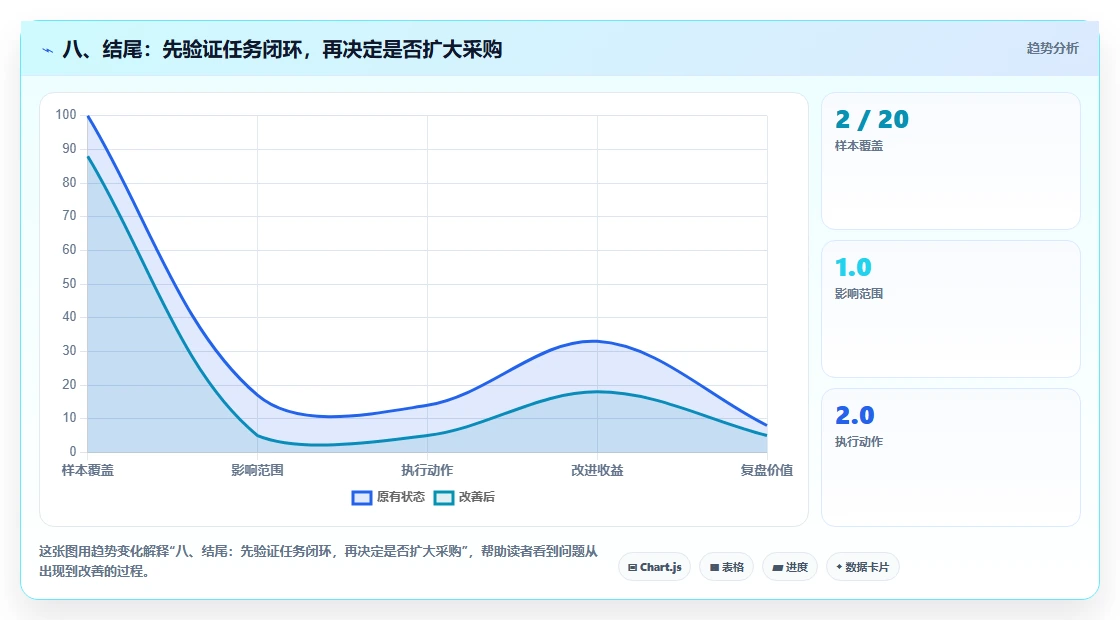1120x620 pixels.
Task: Click the 改进收益 x-axis label
Action: 597,470
